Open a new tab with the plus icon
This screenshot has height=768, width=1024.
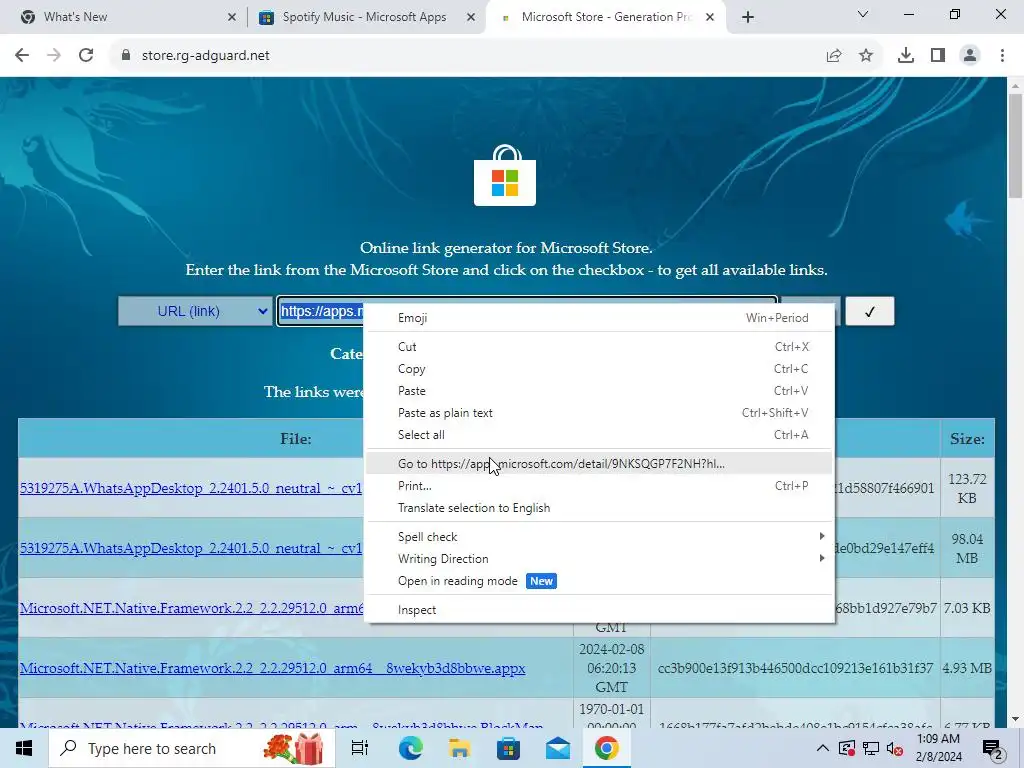click(x=748, y=17)
